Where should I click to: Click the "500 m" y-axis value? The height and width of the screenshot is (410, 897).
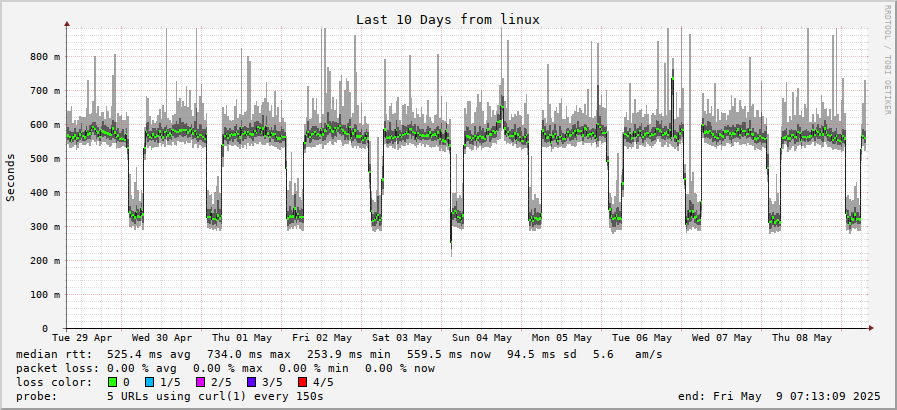(x=46, y=158)
